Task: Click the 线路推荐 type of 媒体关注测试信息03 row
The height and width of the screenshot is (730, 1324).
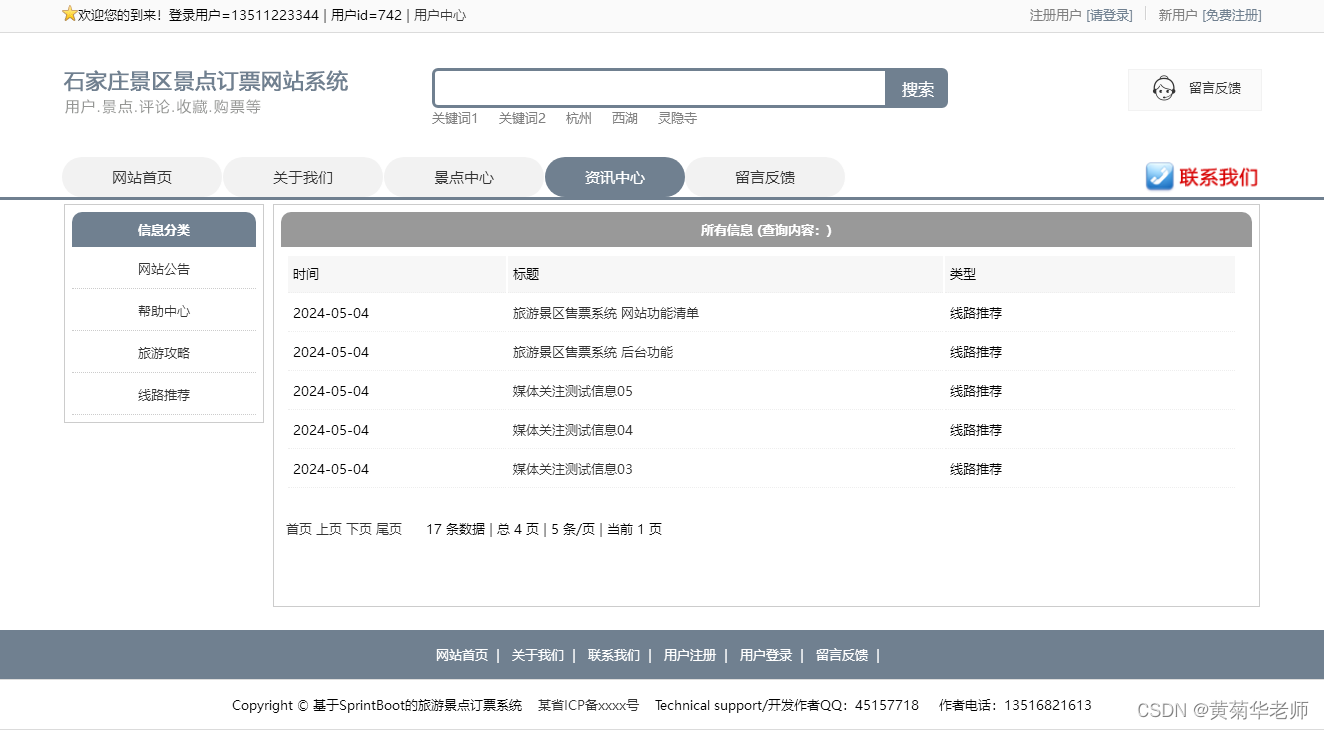Action: 976,469
